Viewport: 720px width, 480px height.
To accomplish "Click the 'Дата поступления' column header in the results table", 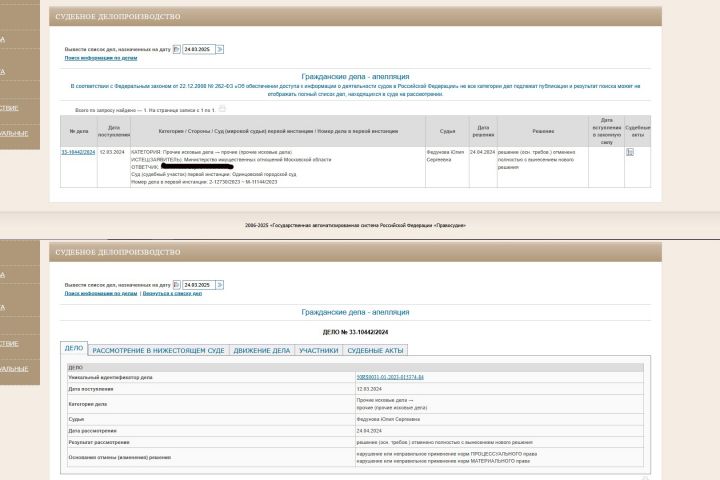I will click(114, 131).
